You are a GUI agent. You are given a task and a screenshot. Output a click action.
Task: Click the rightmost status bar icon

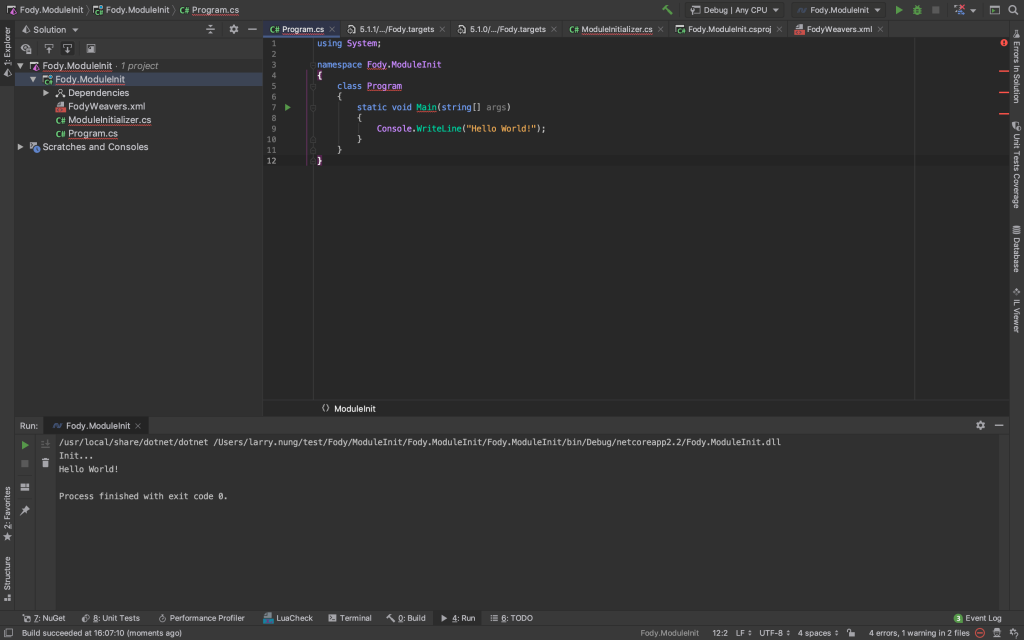(x=1013, y=633)
